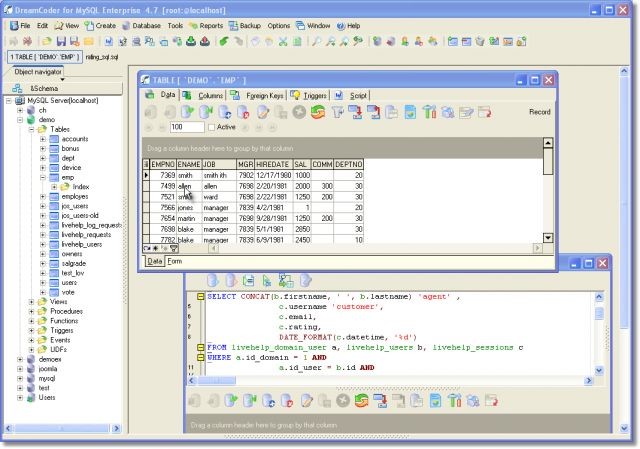Collapse the Tables folder in tree
The width and height of the screenshot is (640, 449).
(32, 129)
